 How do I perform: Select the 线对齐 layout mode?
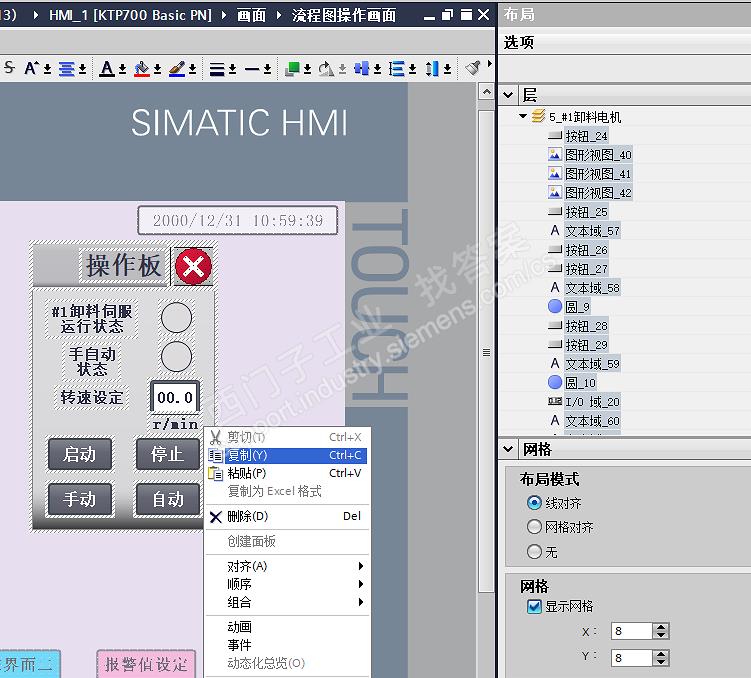pos(534,503)
